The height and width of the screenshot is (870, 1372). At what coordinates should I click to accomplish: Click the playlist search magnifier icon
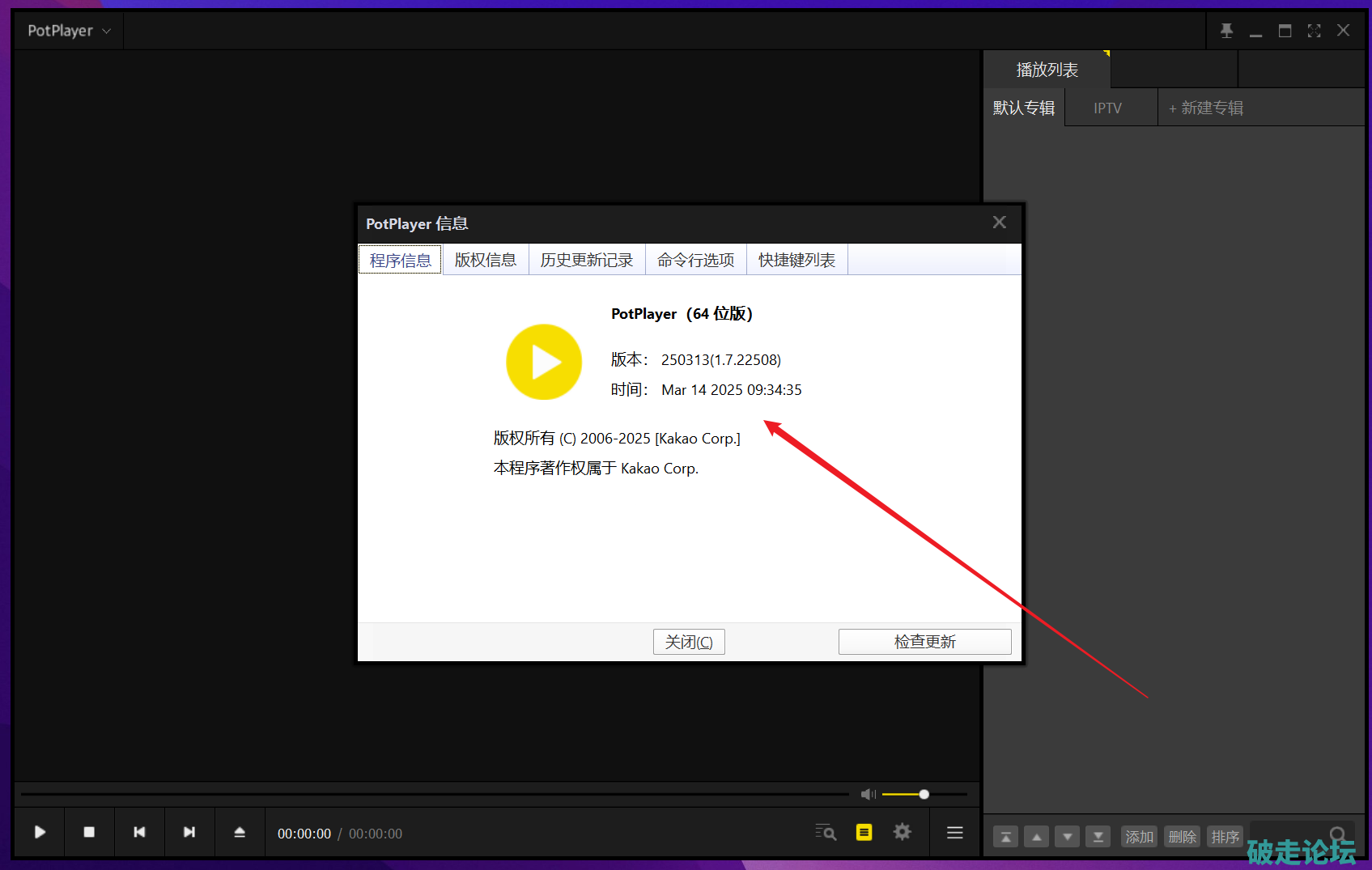pos(1337,834)
